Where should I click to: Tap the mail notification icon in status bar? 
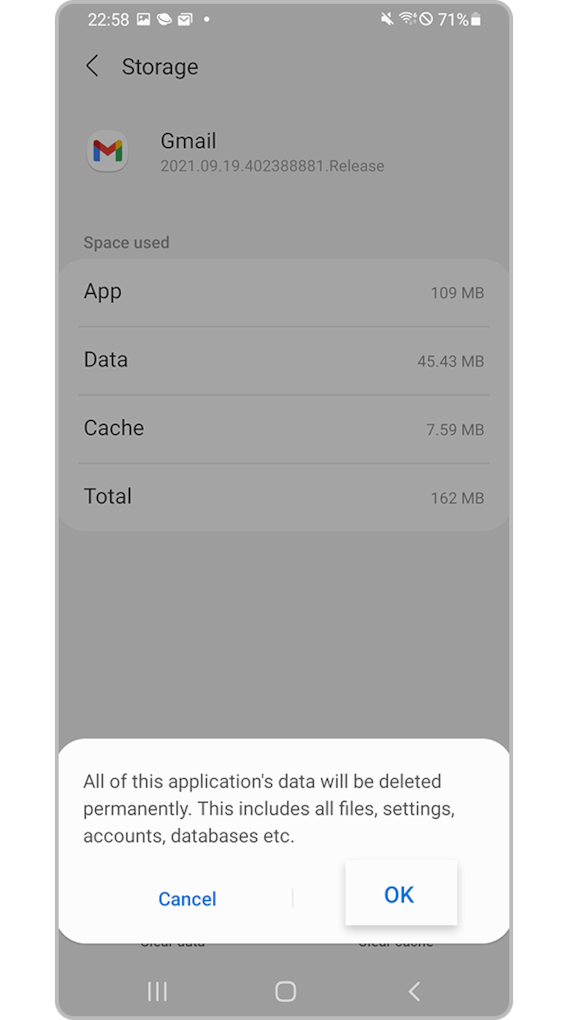(185, 20)
